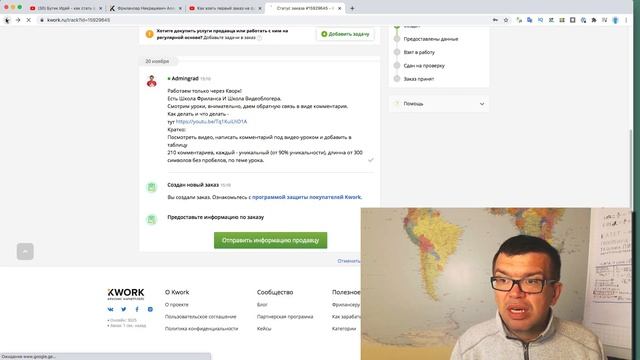This screenshot has height=360, width=640.
Task: Click the blue browser profile avatar
Action: pyautogui.click(x=616, y=20)
